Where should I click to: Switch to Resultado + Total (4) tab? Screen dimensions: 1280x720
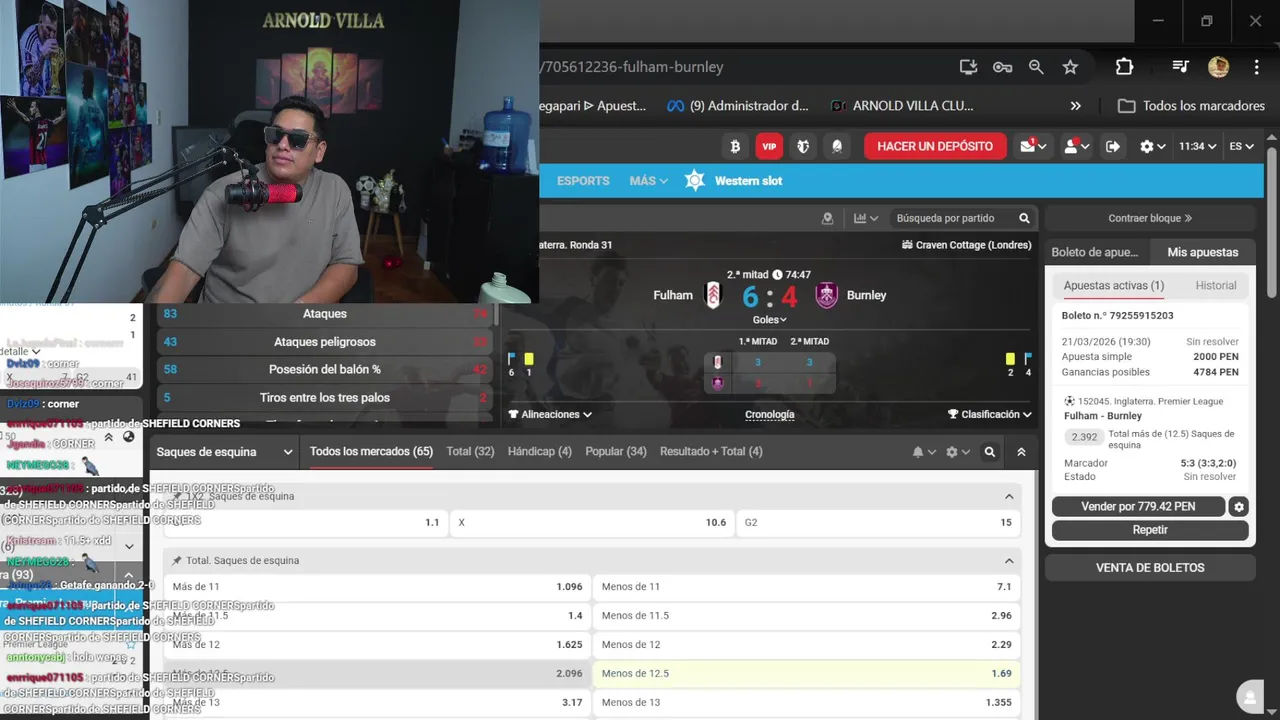(x=711, y=452)
